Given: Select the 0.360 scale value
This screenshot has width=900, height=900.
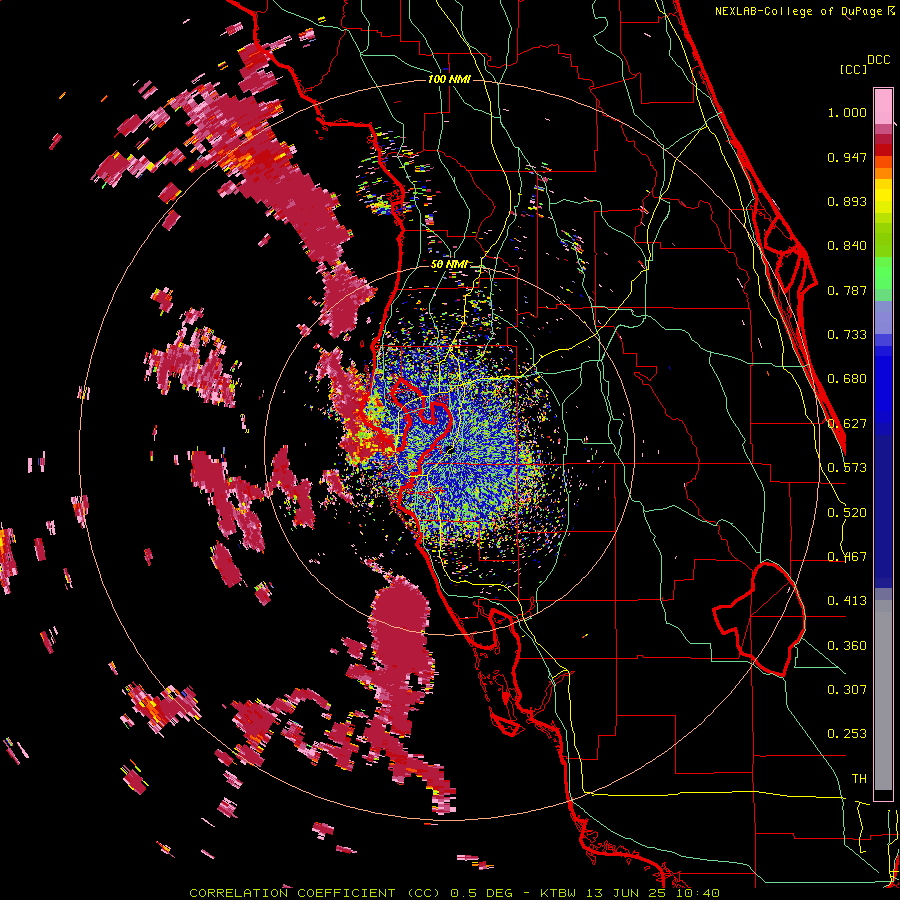Looking at the screenshot, I should [847, 646].
